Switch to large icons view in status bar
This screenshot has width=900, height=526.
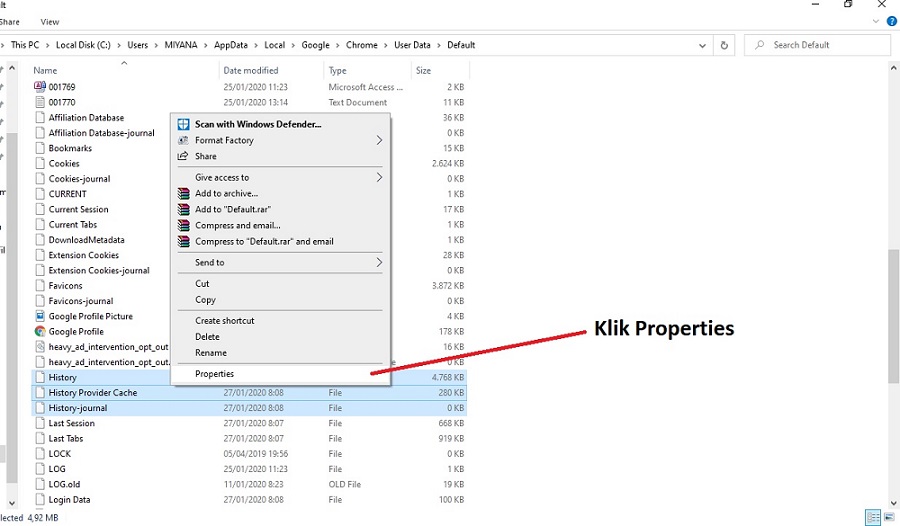click(x=889, y=517)
